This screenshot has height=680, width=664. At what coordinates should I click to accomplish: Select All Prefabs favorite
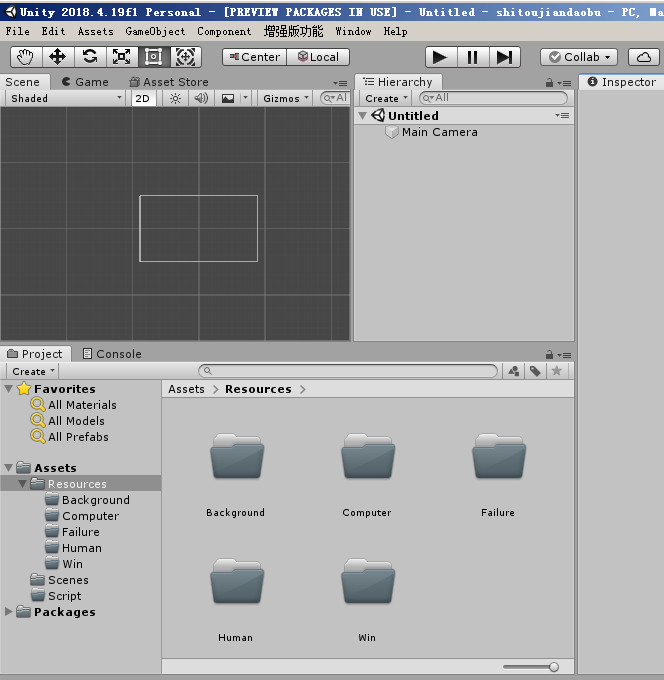81,437
